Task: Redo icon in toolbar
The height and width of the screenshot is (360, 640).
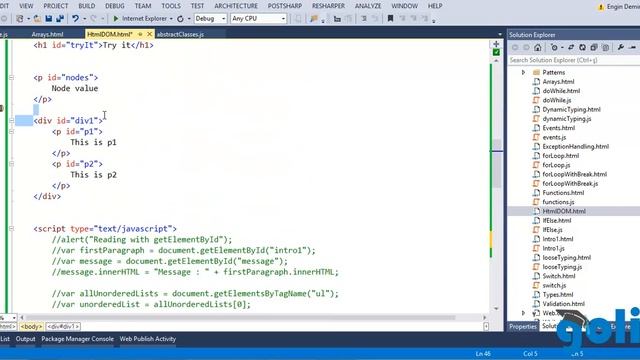Action: tap(93, 18)
